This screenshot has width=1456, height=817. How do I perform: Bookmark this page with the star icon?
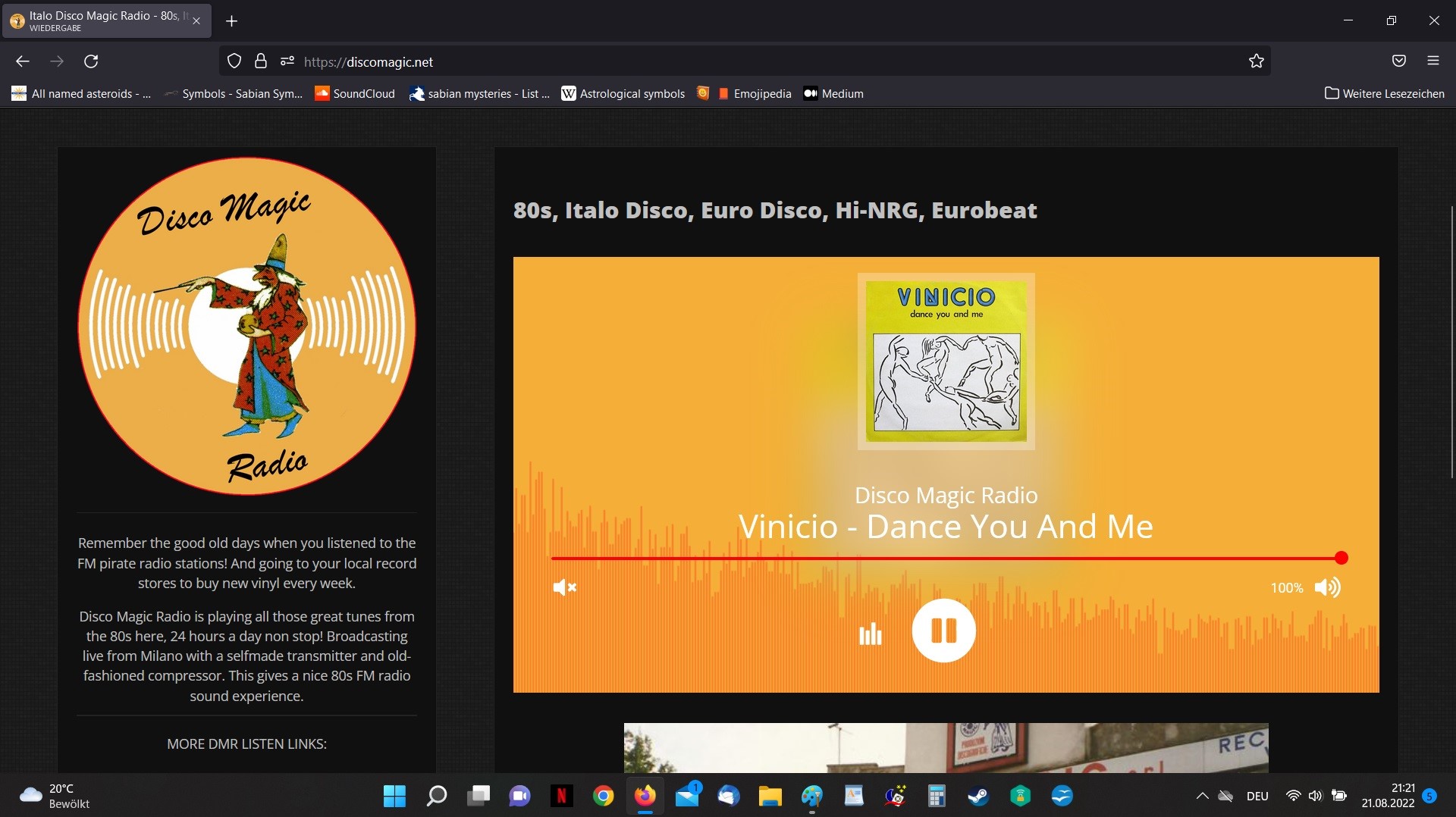coord(1256,61)
